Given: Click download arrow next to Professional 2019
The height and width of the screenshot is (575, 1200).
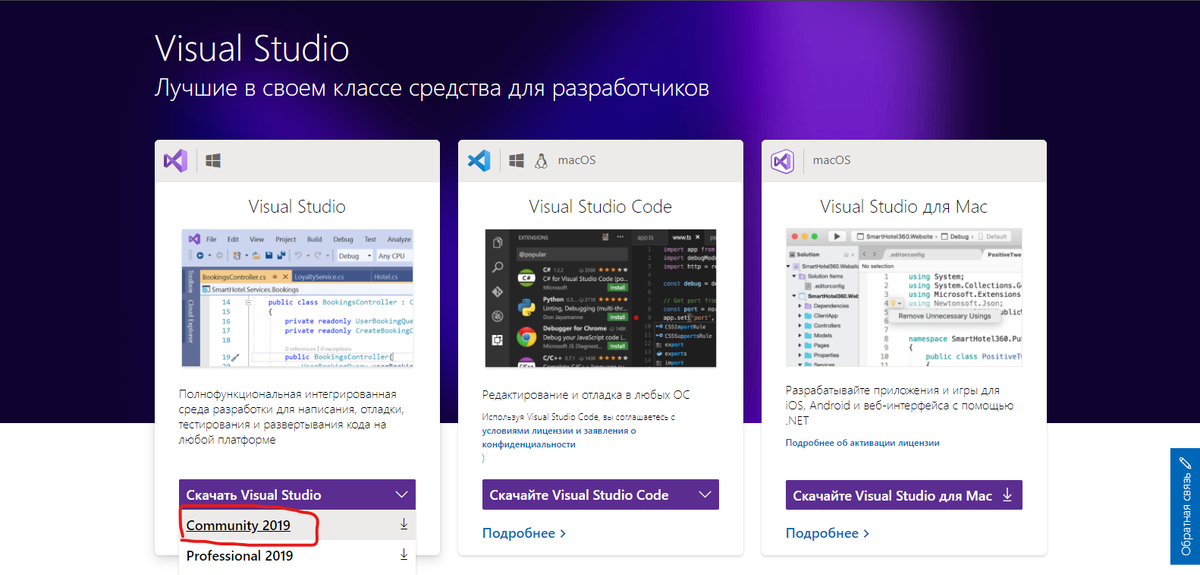Looking at the screenshot, I should pos(404,555).
